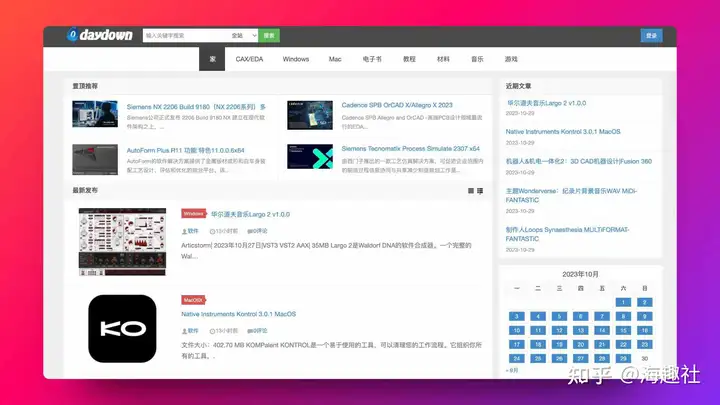Click the Siemens NX 2206 thumbnail image
The height and width of the screenshot is (405, 720).
[x=95, y=115]
